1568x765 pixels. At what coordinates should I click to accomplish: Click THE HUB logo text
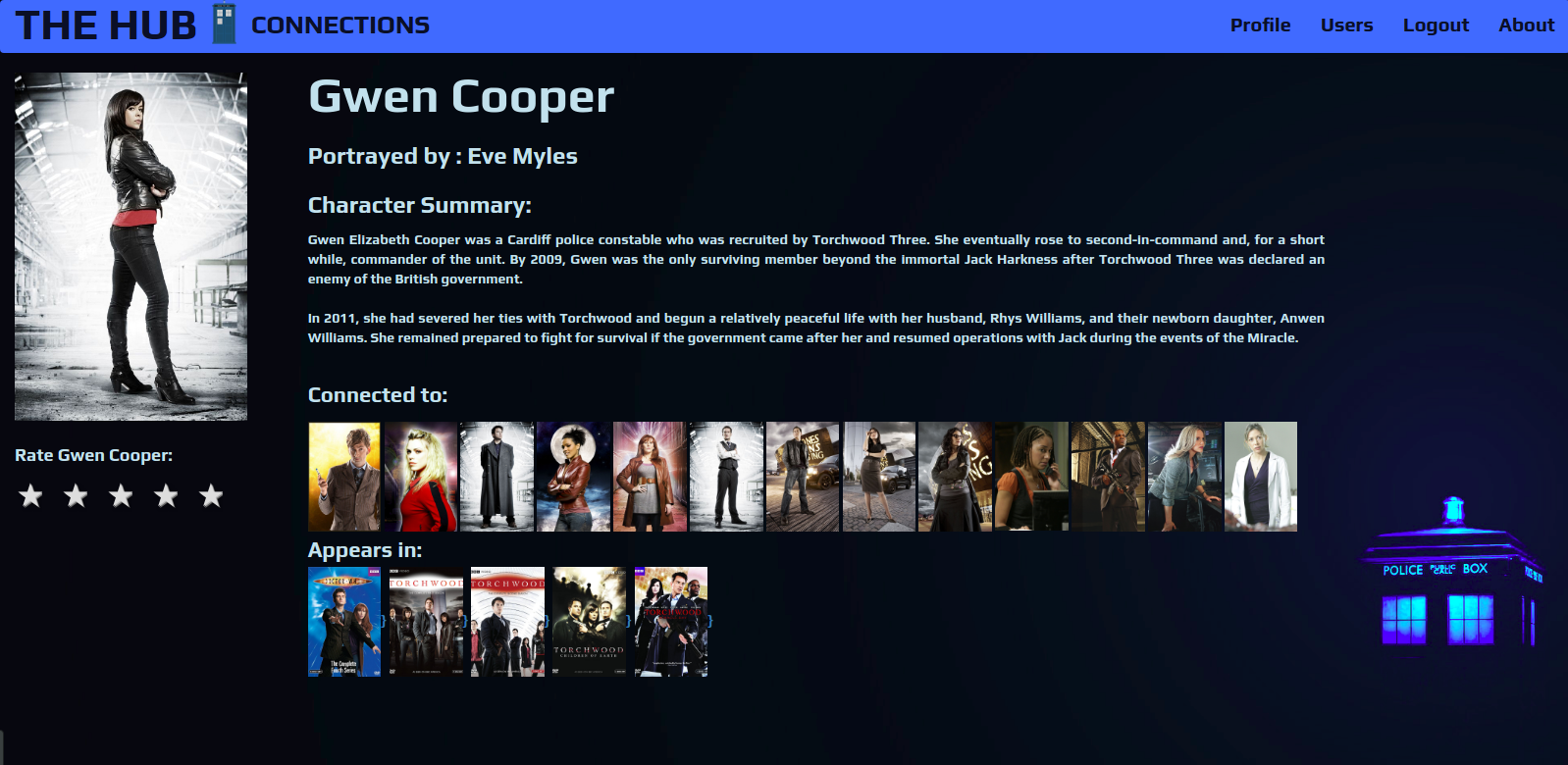pyautogui.click(x=106, y=25)
